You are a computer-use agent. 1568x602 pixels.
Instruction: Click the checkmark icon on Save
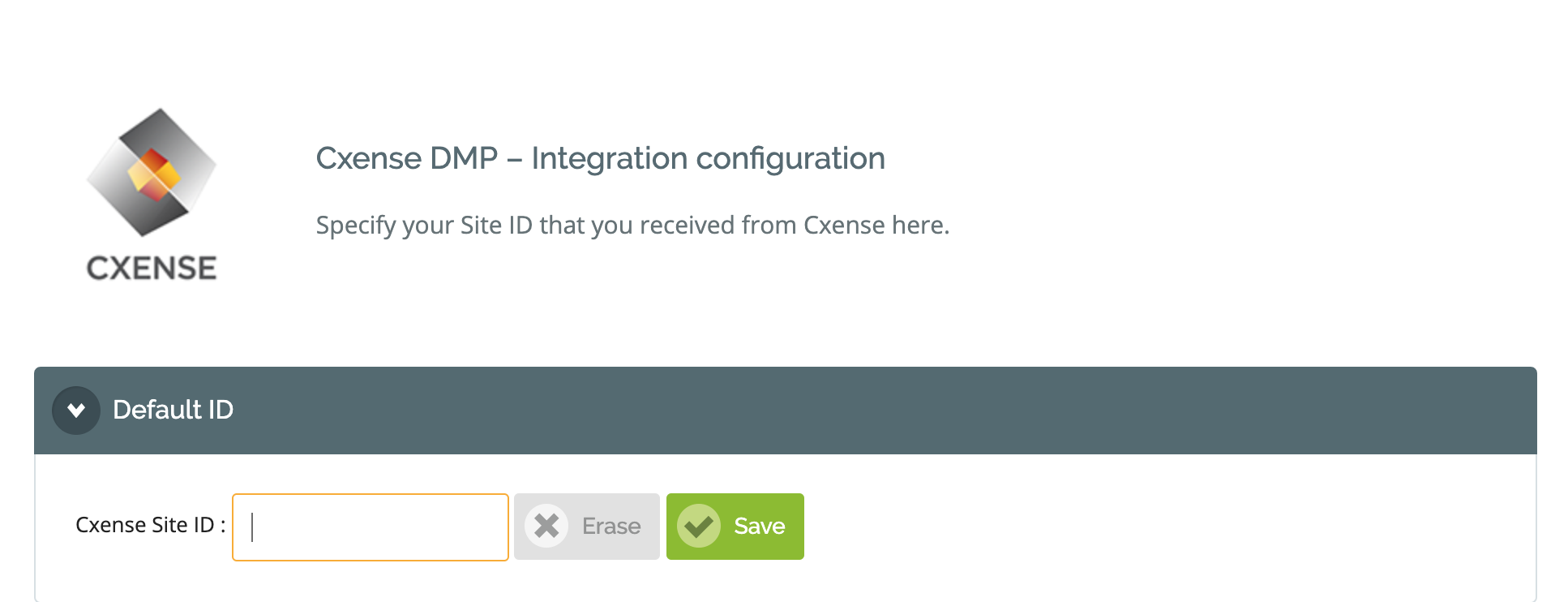point(699,526)
